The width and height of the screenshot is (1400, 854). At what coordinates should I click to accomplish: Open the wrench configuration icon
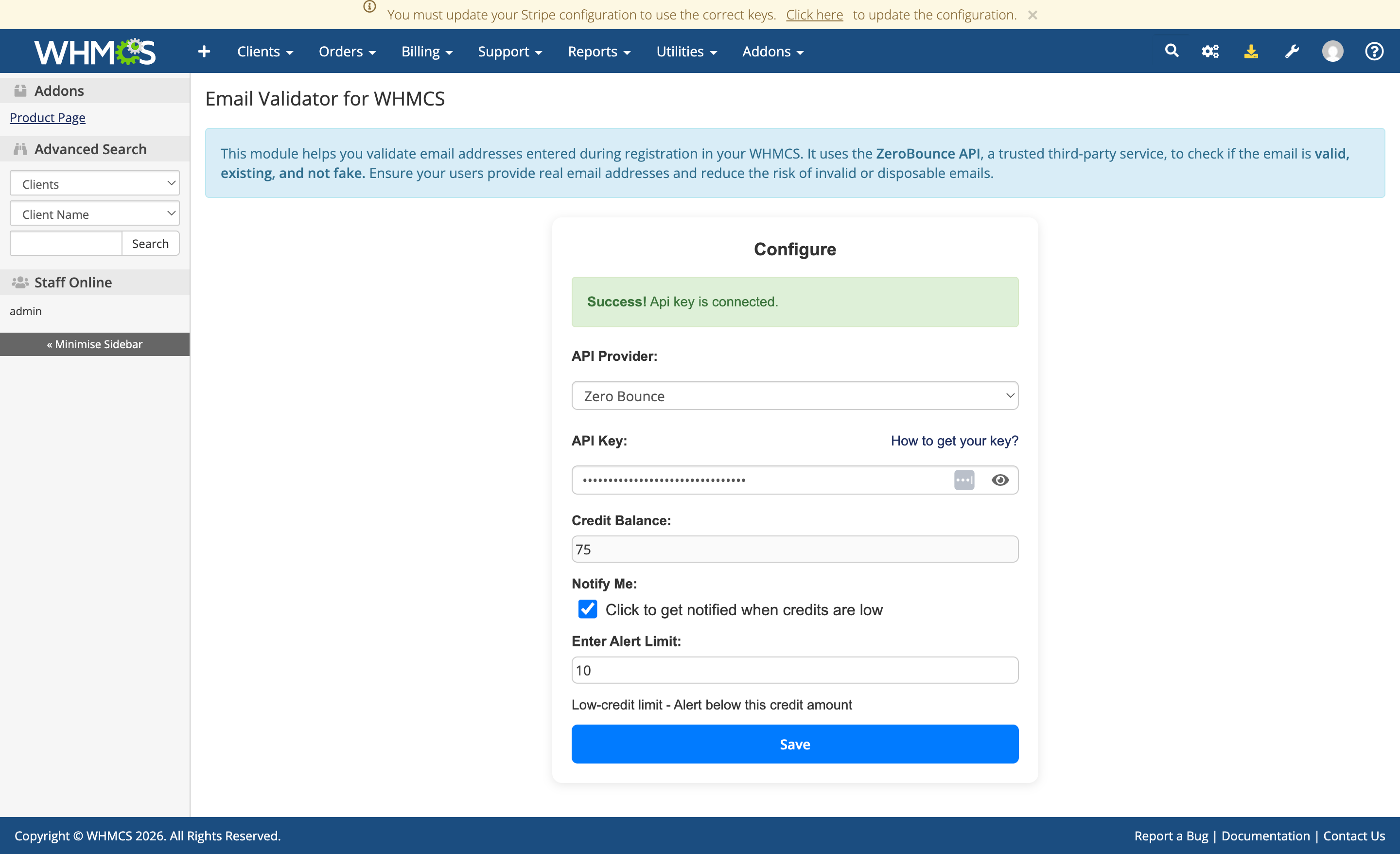[x=1292, y=52]
